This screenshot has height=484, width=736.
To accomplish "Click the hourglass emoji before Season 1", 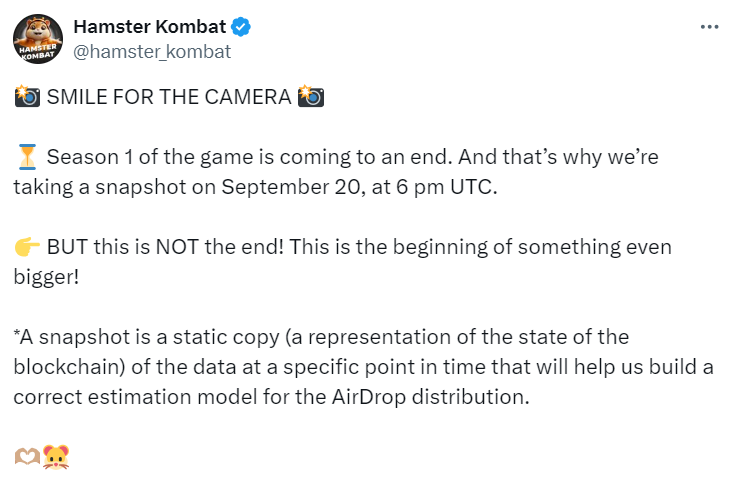I will tap(27, 157).
